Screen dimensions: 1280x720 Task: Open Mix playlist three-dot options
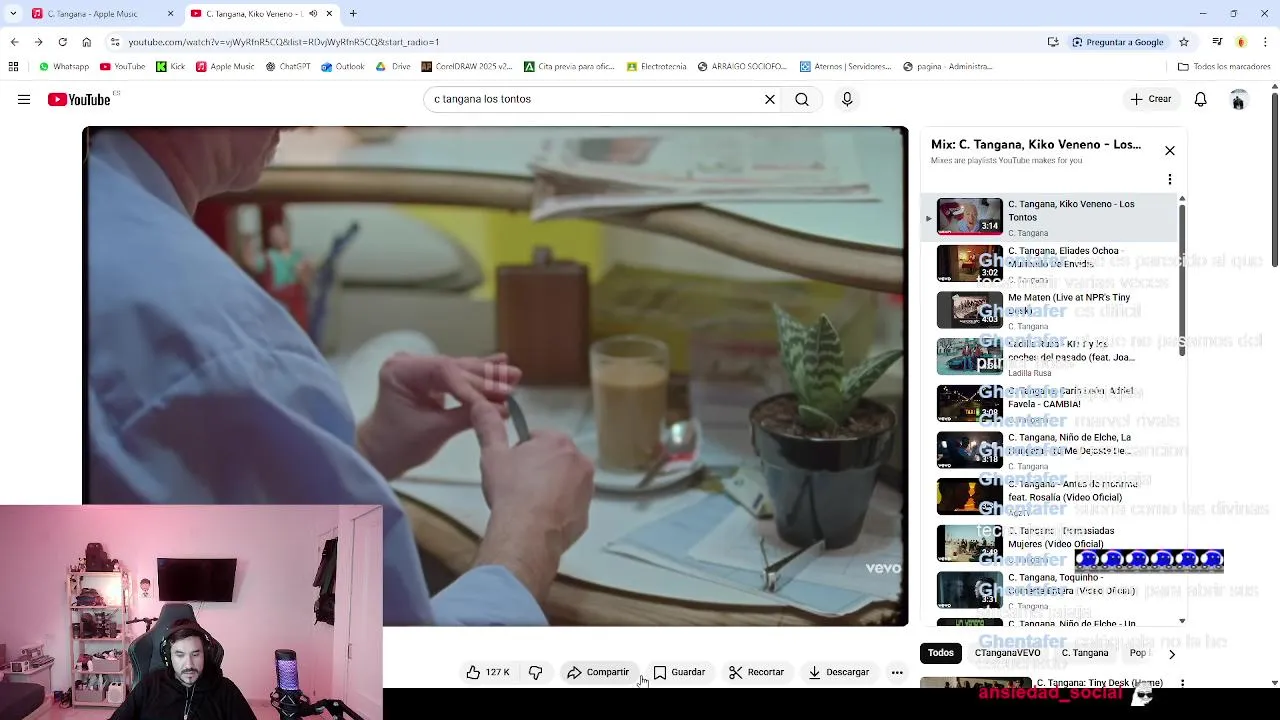[x=1170, y=180]
